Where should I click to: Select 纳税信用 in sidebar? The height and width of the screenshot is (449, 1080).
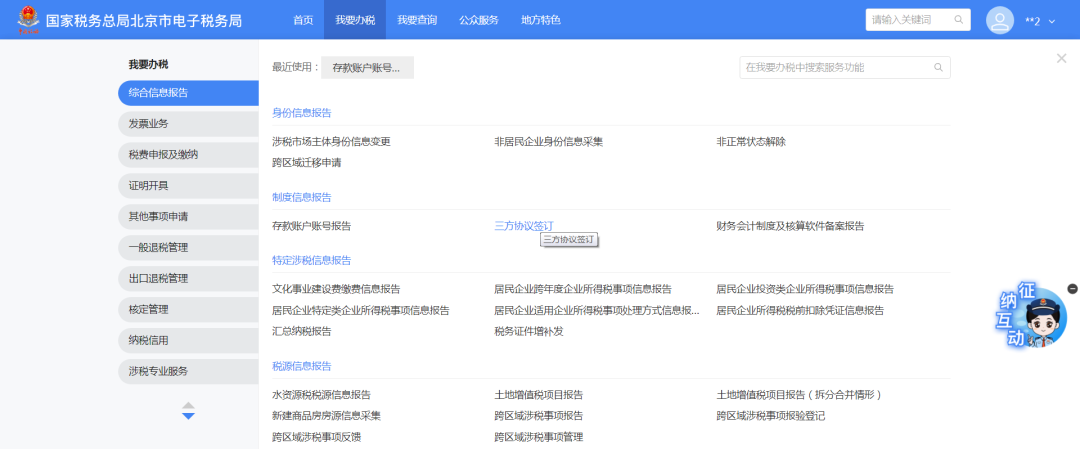[188, 340]
